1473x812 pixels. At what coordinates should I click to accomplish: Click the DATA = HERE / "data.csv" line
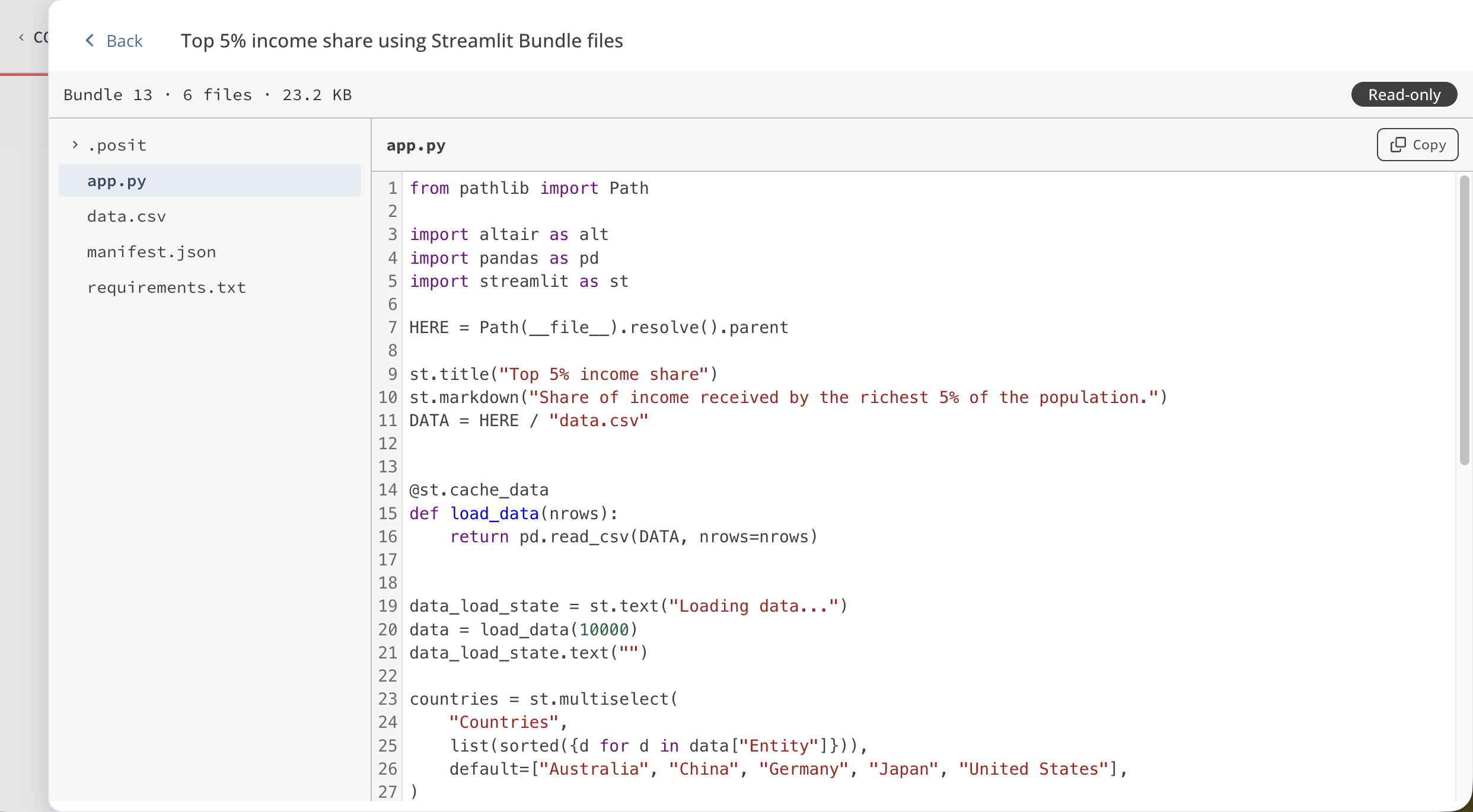[x=529, y=421]
